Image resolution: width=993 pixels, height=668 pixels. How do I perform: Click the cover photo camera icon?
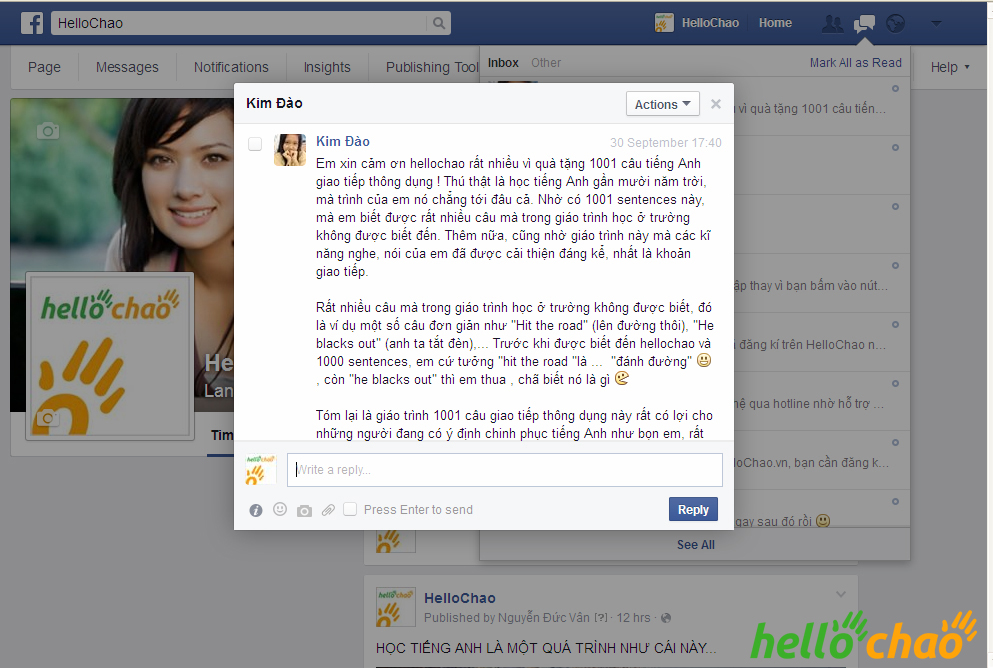pos(47,131)
